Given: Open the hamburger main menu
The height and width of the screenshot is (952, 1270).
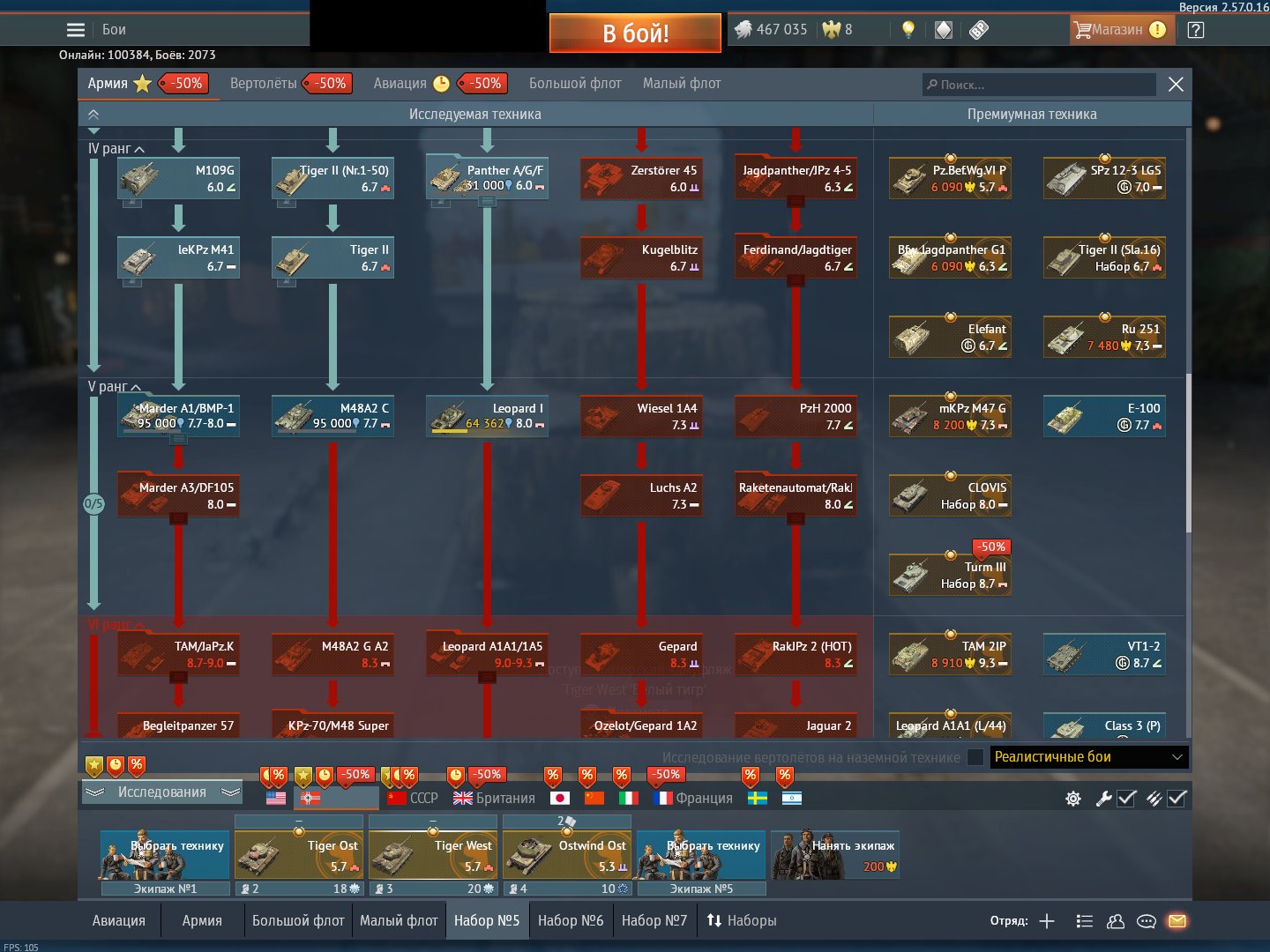Looking at the screenshot, I should tap(76, 30).
